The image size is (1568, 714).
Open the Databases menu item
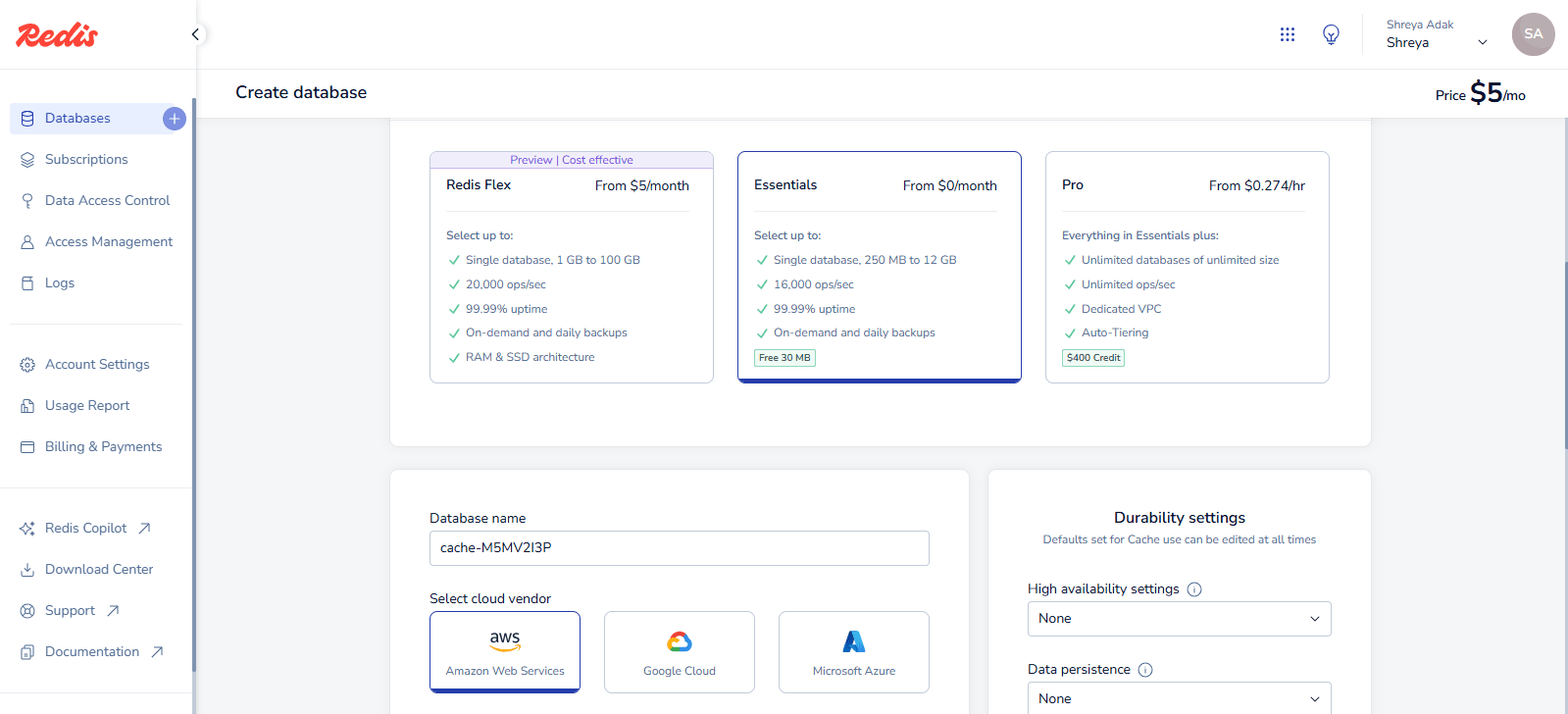(77, 119)
